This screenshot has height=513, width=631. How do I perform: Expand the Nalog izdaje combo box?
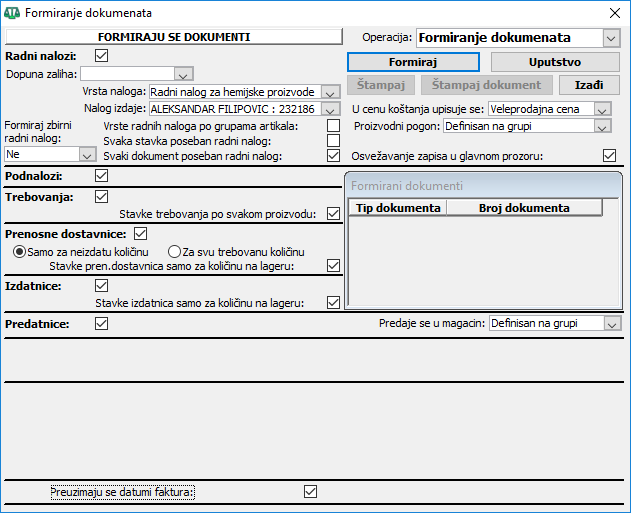pos(330,109)
